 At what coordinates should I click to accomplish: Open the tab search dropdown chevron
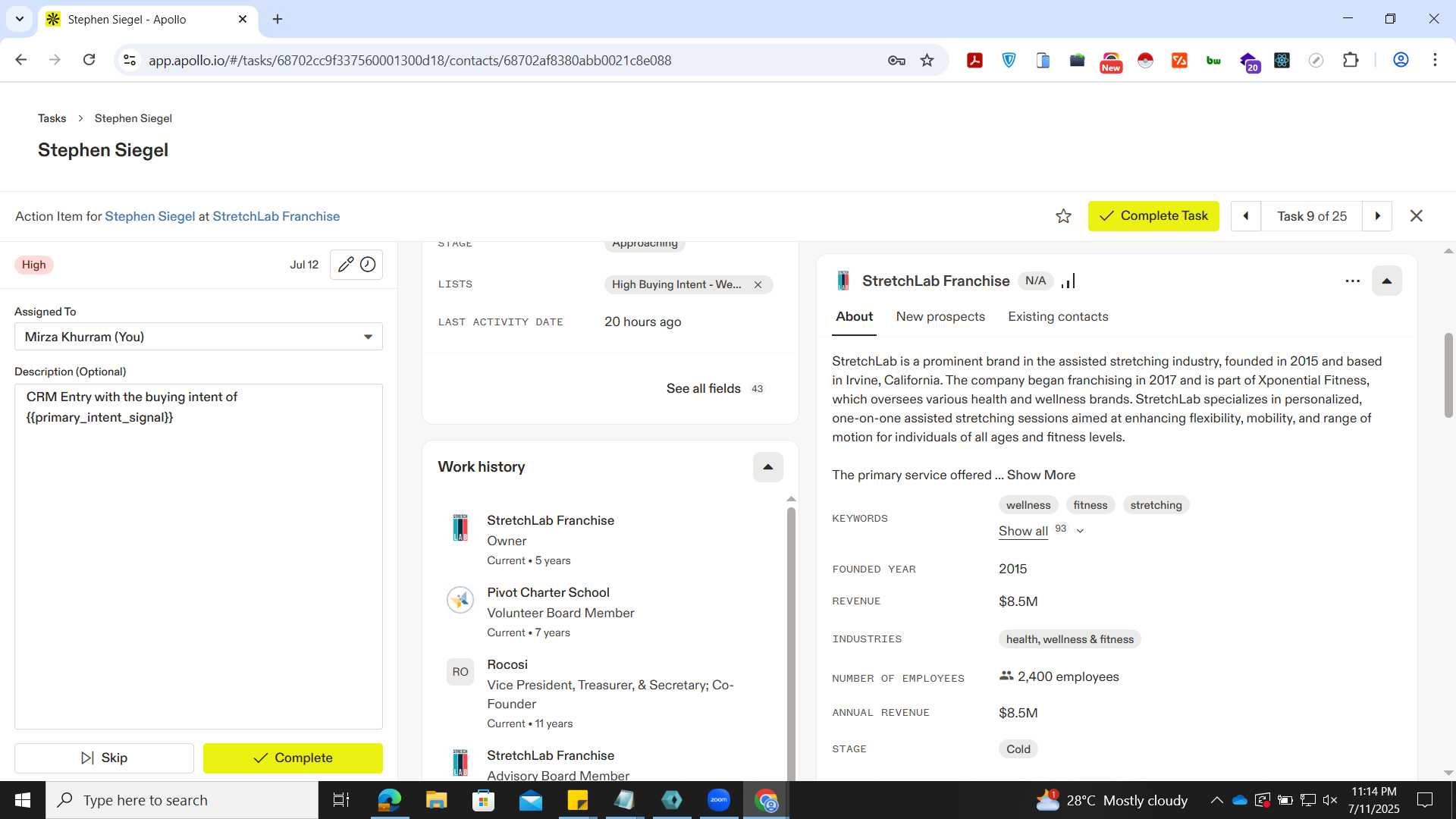click(19, 19)
